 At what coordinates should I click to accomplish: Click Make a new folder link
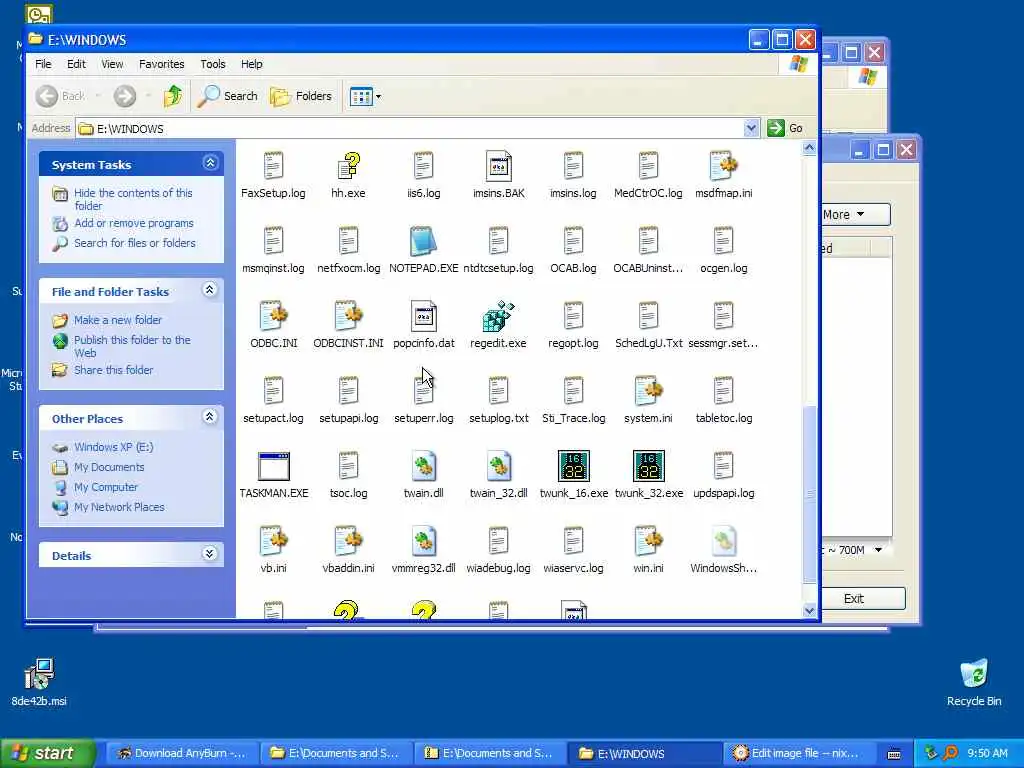[118, 320]
